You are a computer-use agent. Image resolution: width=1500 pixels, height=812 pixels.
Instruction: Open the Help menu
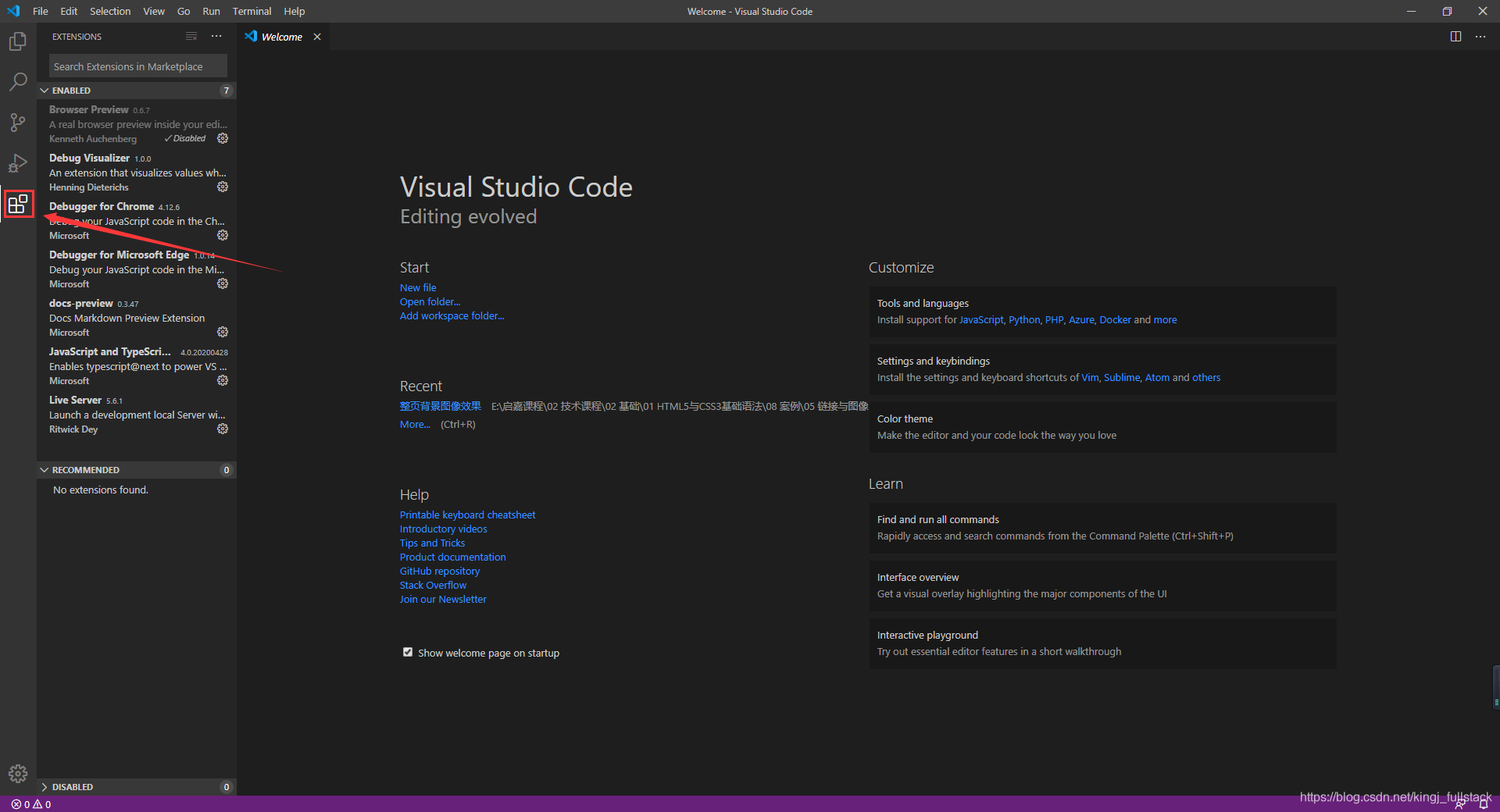[x=295, y=11]
